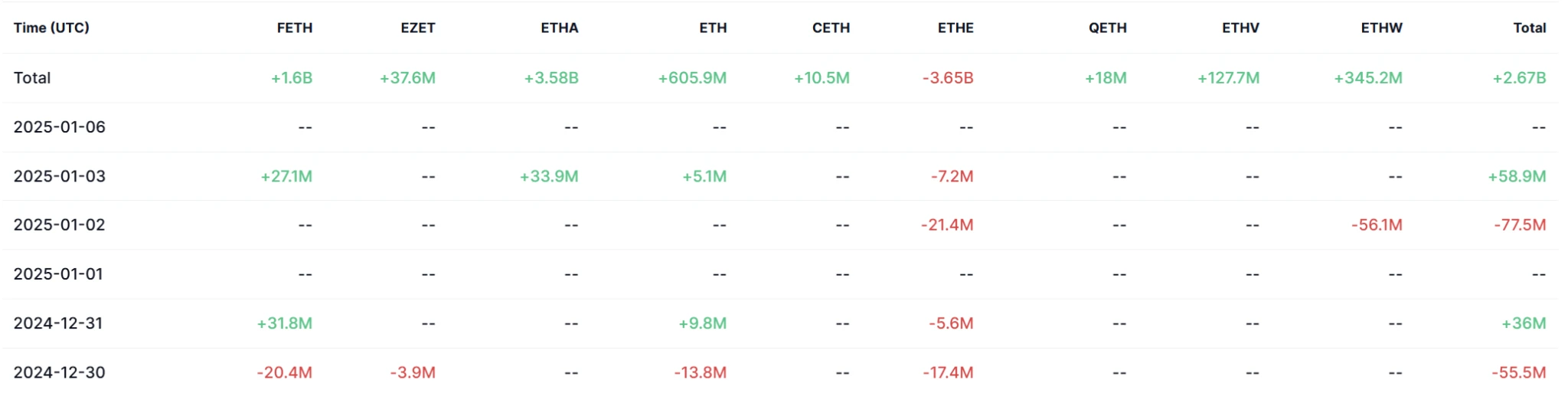The image size is (1568, 393).
Task: Select the +27.1M FETH value
Action: [286, 176]
